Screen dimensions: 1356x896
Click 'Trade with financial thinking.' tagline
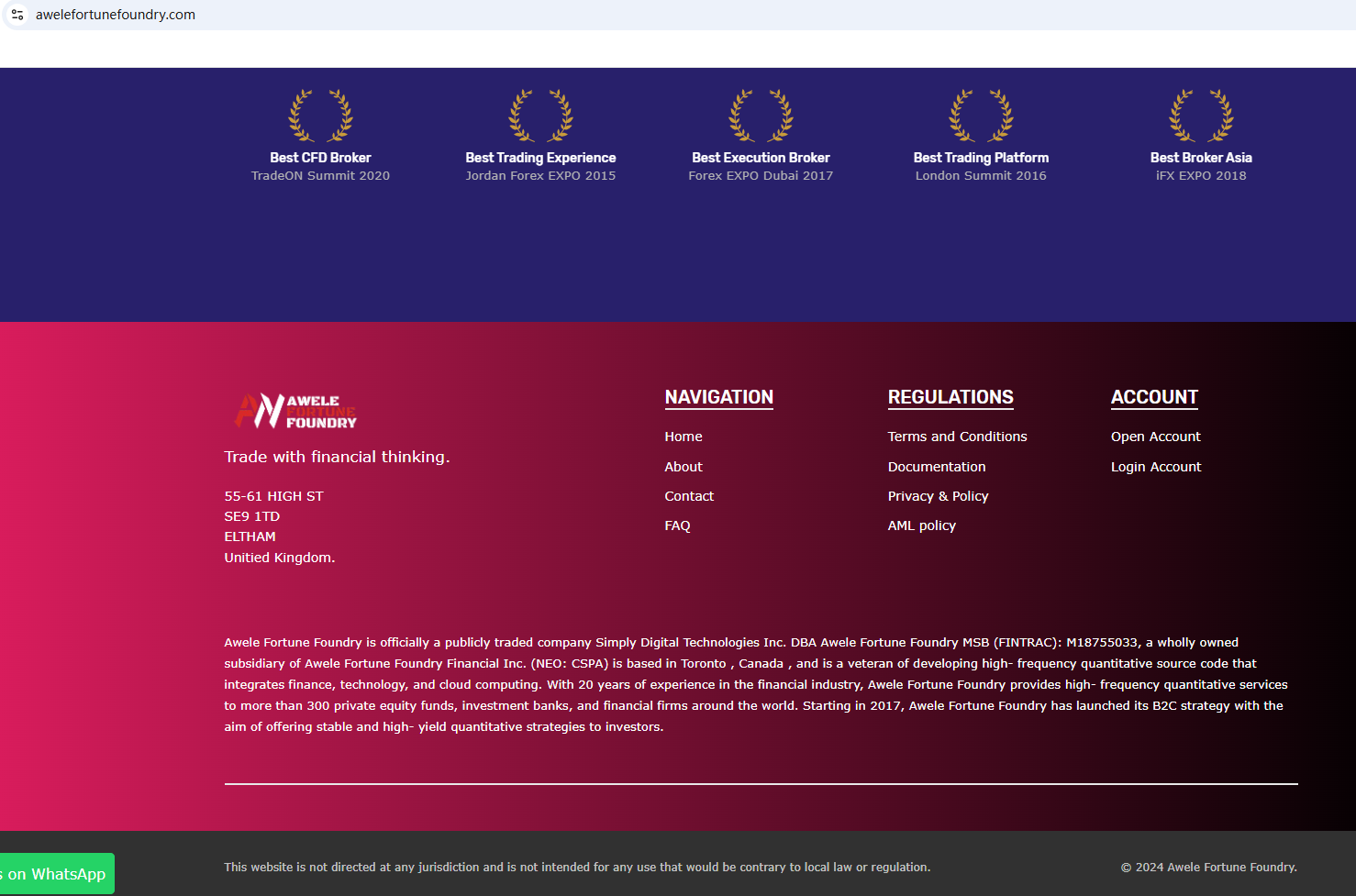click(337, 457)
